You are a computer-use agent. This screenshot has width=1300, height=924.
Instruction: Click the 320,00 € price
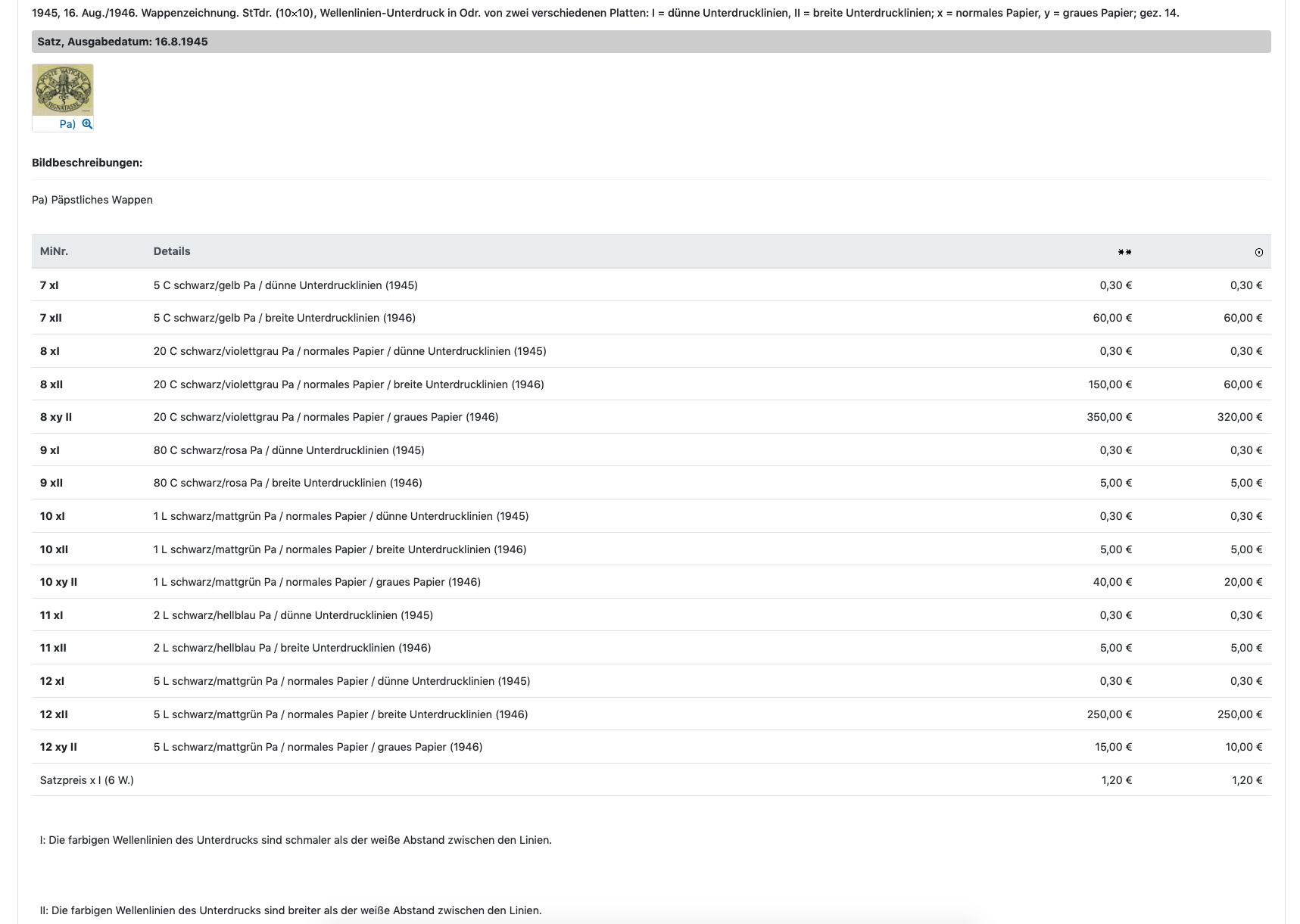coord(1239,417)
